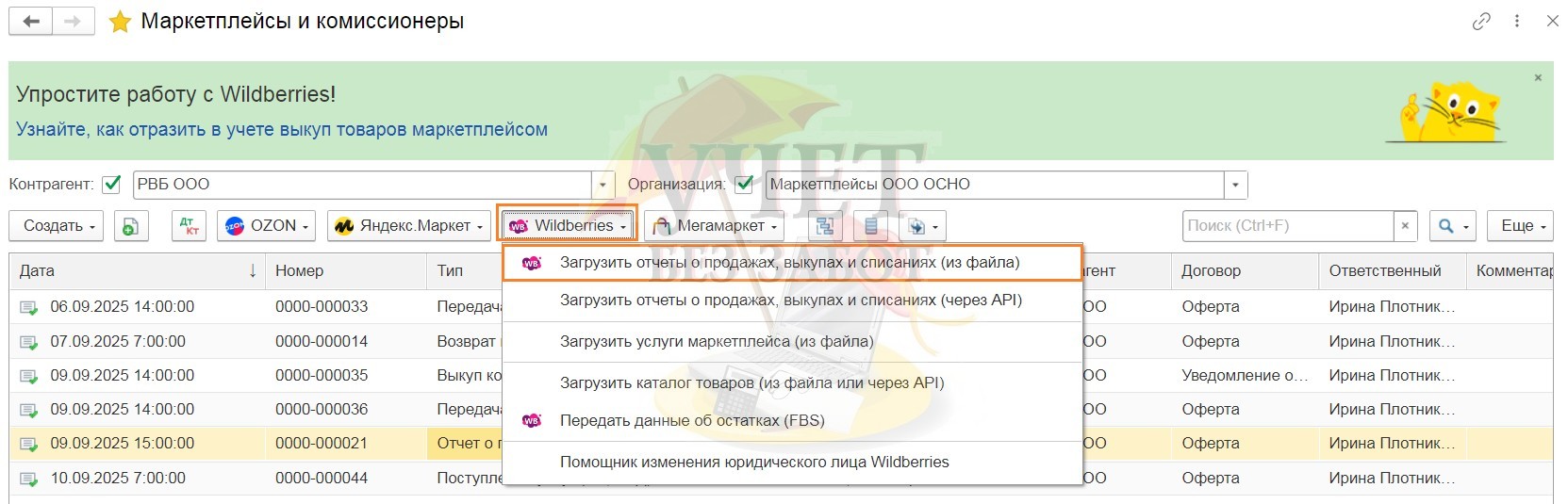Expand the Контрагент field dropdown

point(603,185)
